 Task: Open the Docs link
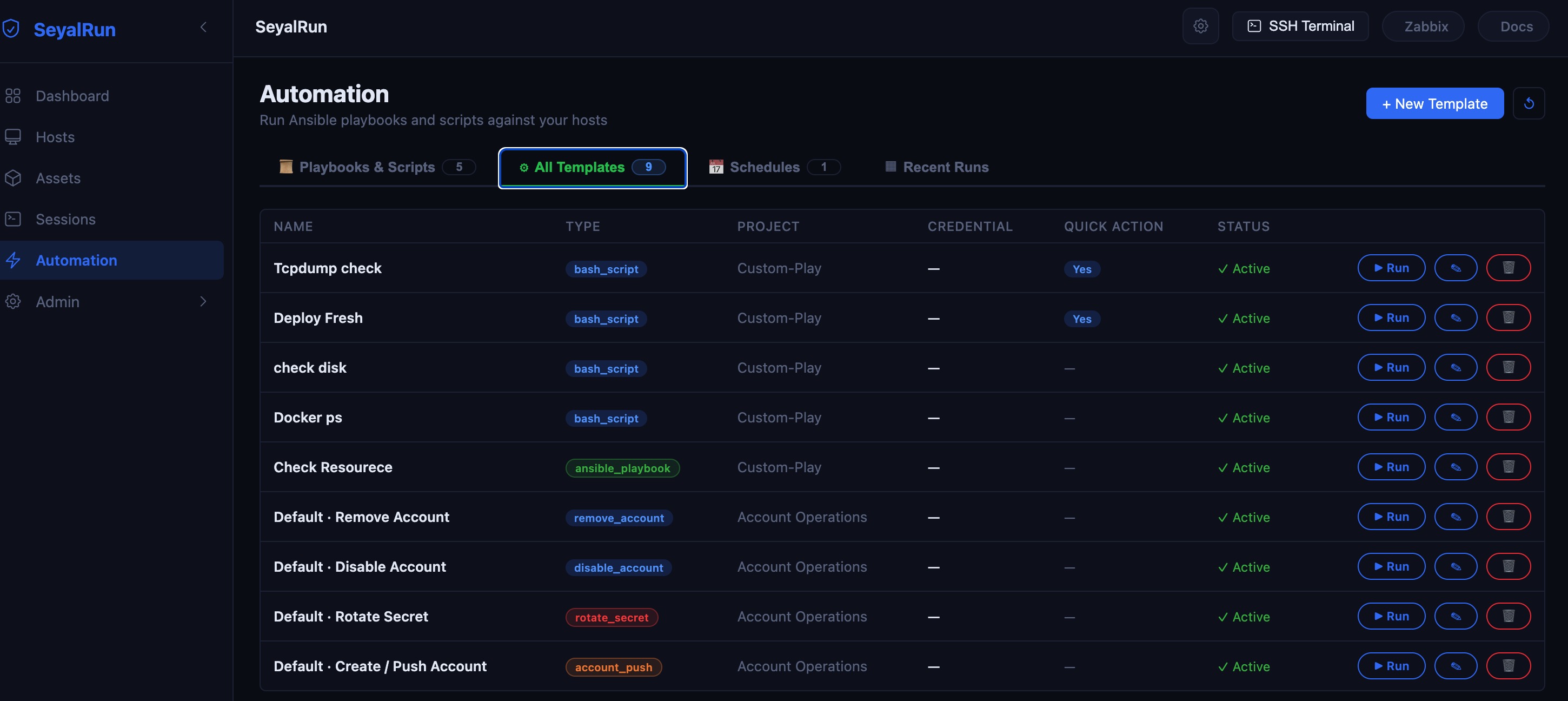click(x=1513, y=26)
